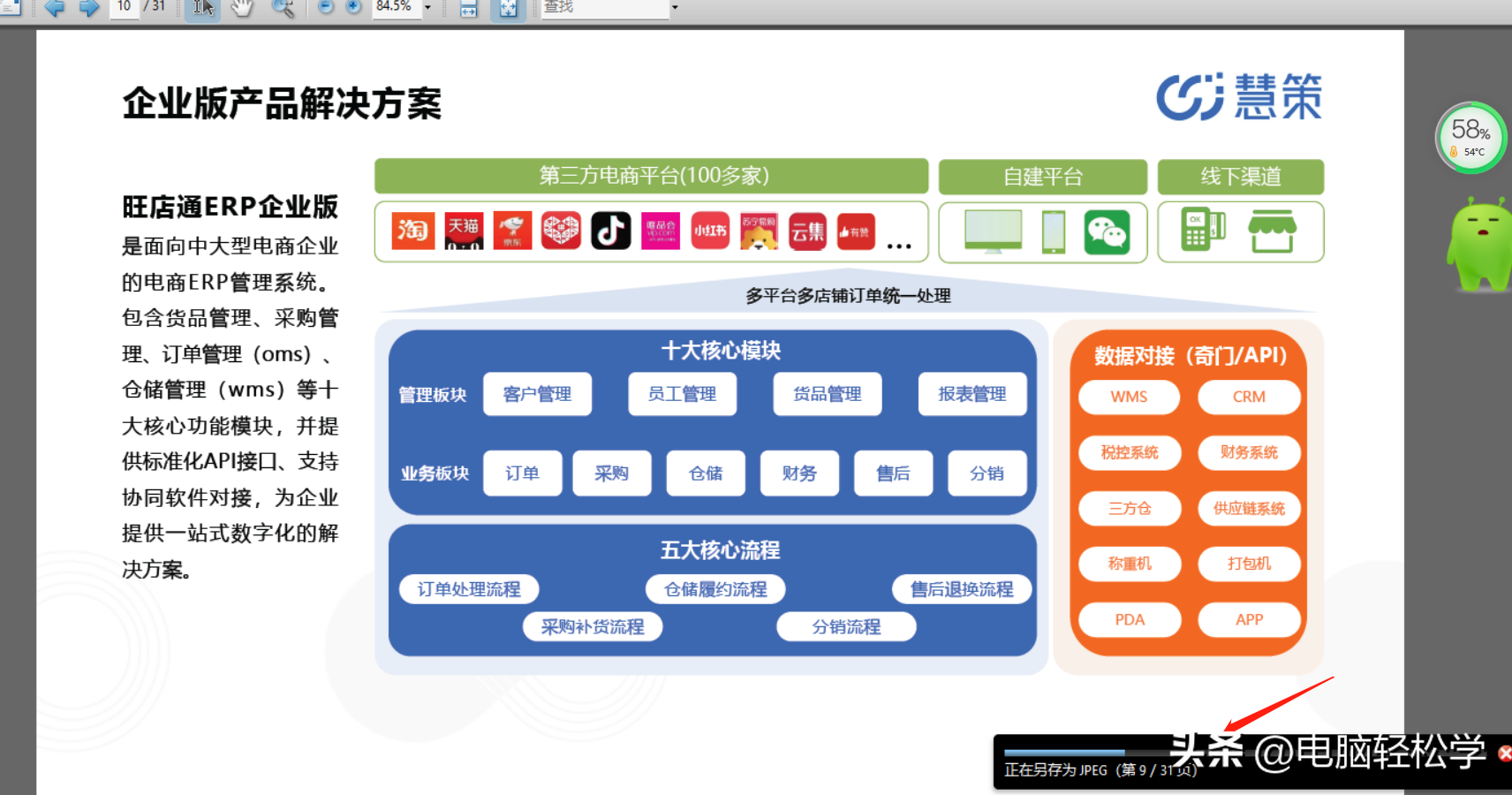Click the APP pill
Image resolution: width=1512 pixels, height=795 pixels.
coord(1249,620)
